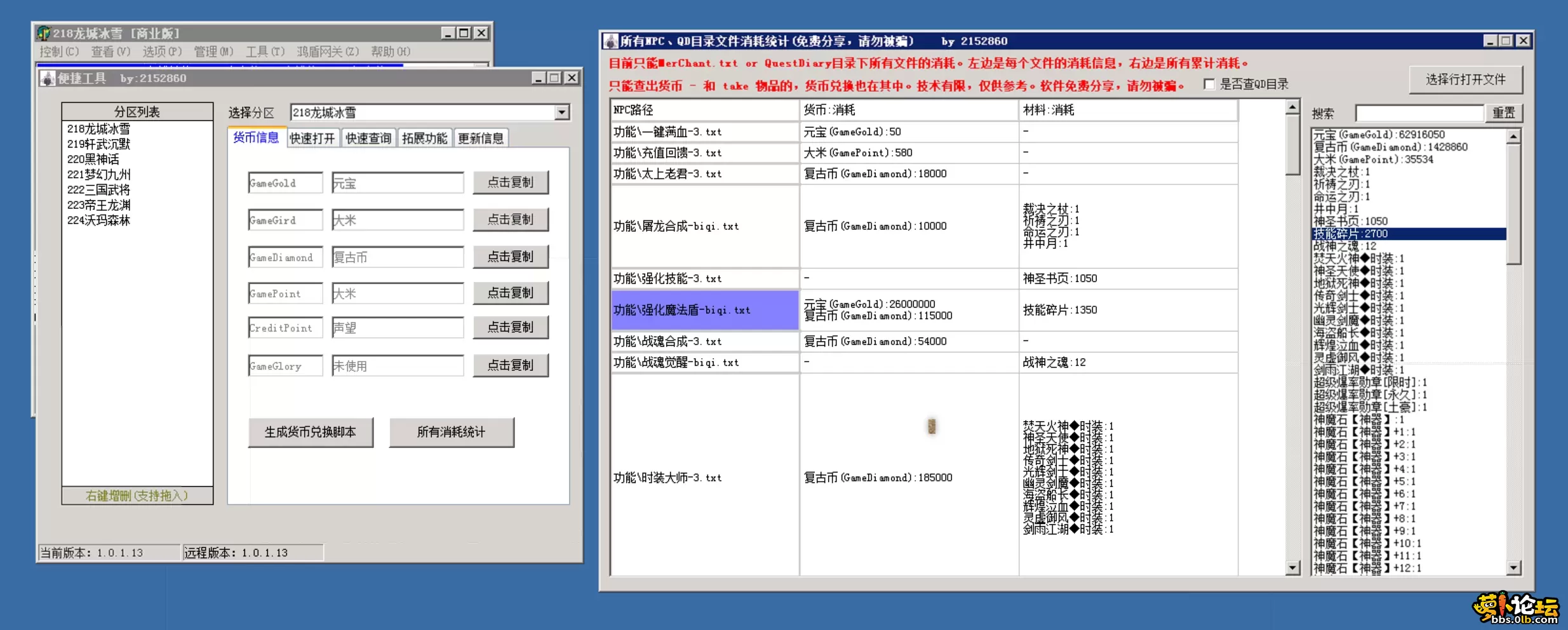Viewport: 1568px width, 630px height.
Task: Switch to the 快速打开 tab
Action: pos(312,138)
